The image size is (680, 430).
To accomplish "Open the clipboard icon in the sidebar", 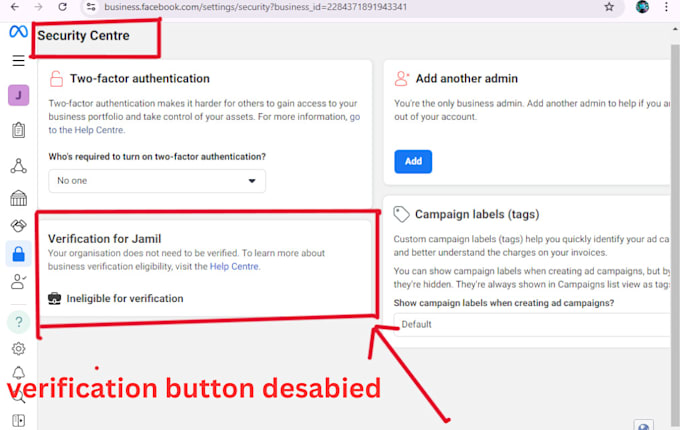I will (x=18, y=130).
